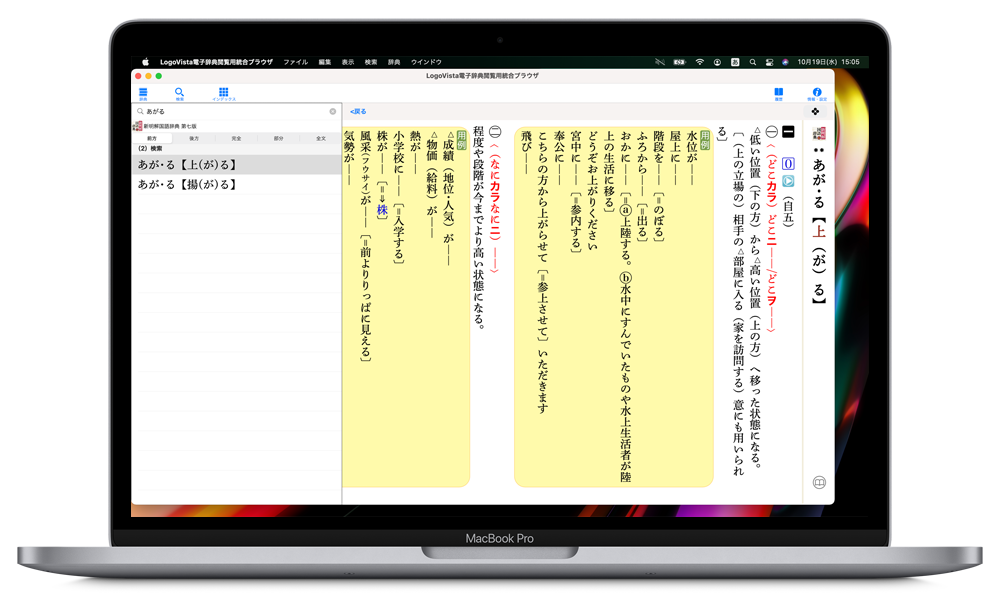Click the Wi-Fi status icon
This screenshot has width=1000, height=600.
tap(700, 62)
